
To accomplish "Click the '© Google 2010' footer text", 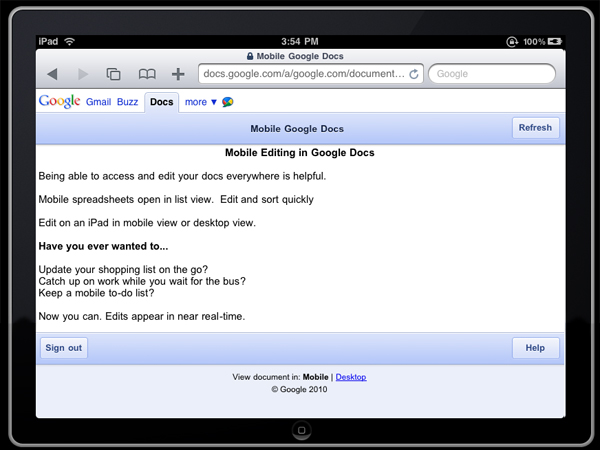I will tap(299, 390).
